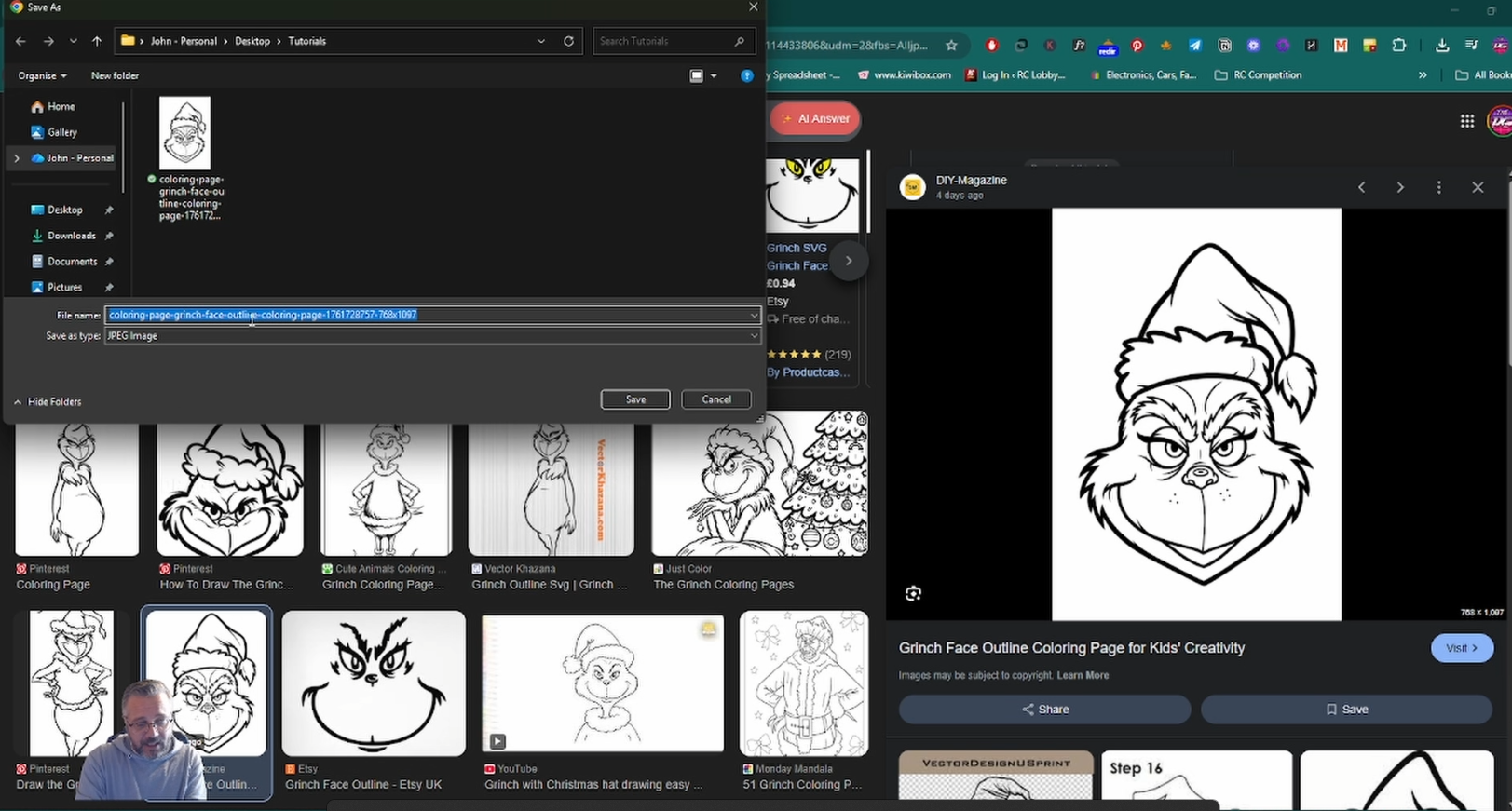Image resolution: width=1512 pixels, height=811 pixels.
Task: Open the Save as type dropdown
Action: (x=753, y=336)
